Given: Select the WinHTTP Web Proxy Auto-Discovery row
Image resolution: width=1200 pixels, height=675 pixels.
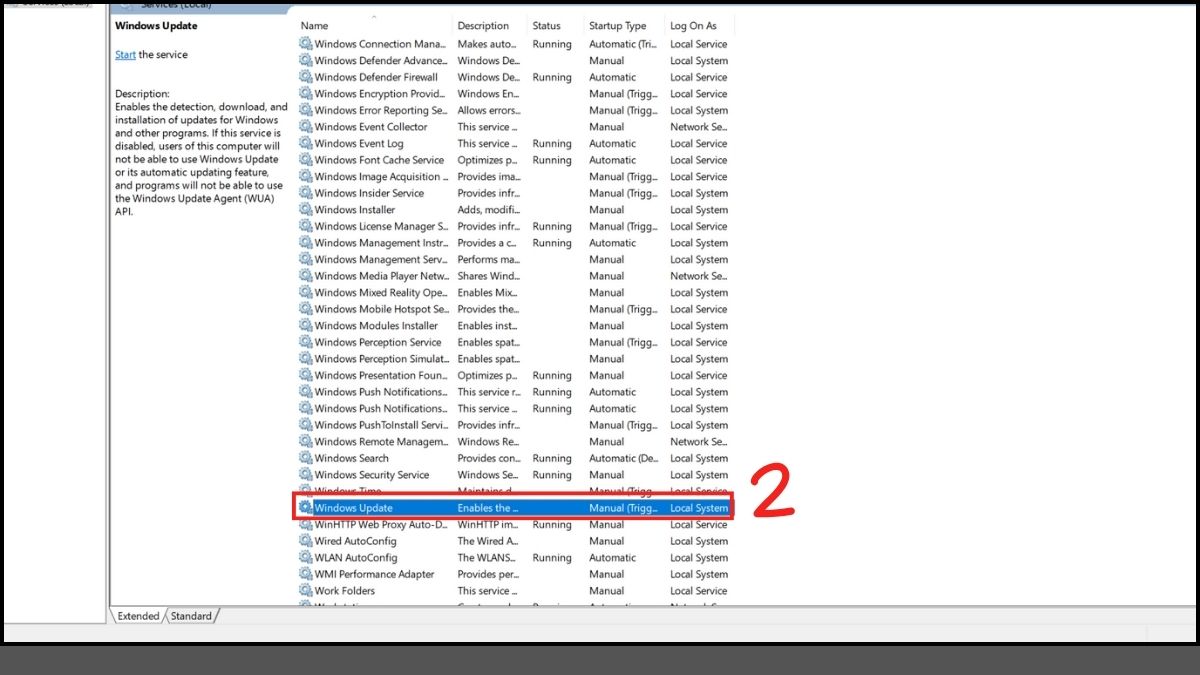Looking at the screenshot, I should click(380, 524).
